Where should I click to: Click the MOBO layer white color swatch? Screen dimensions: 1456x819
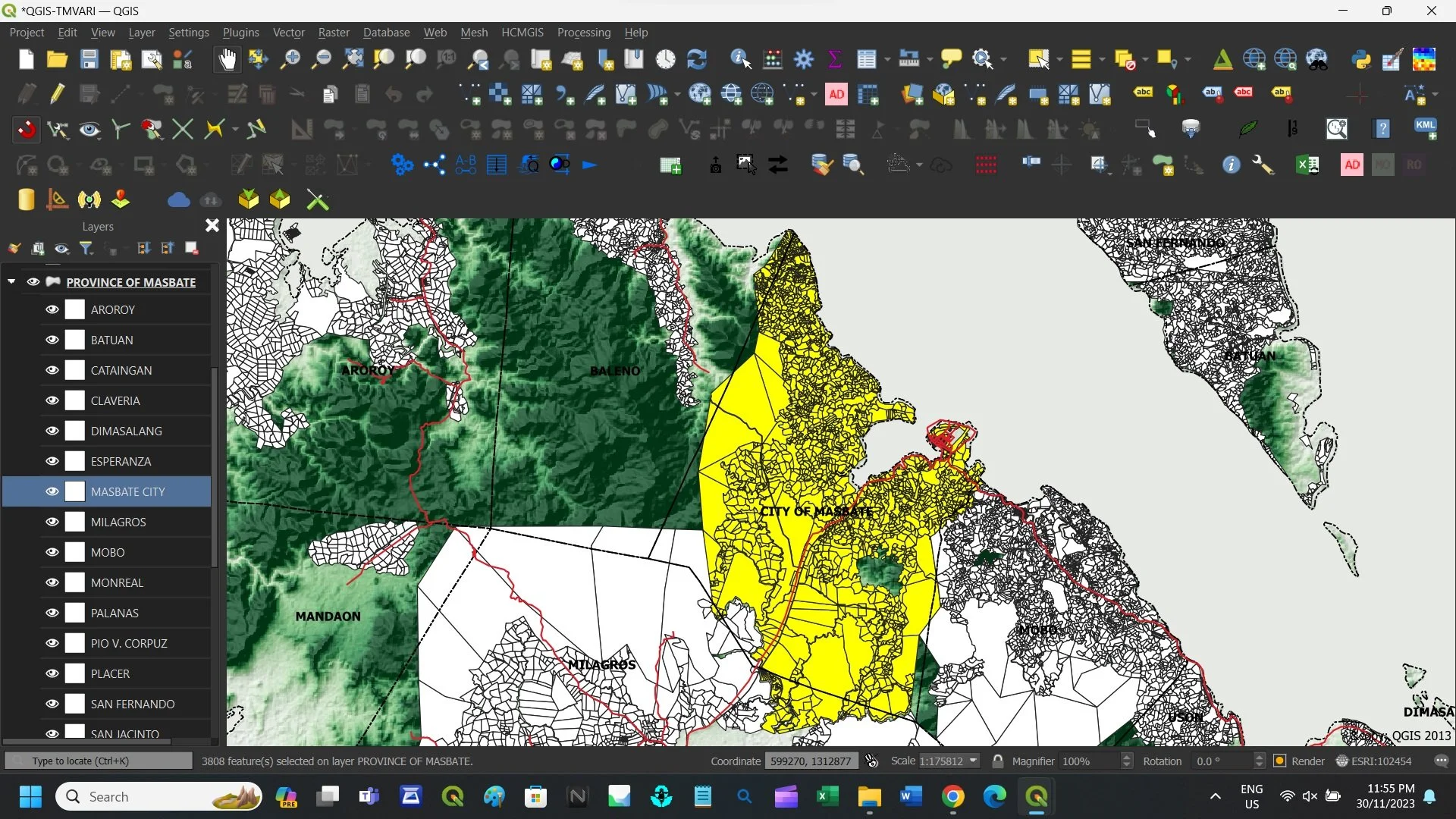coord(75,552)
